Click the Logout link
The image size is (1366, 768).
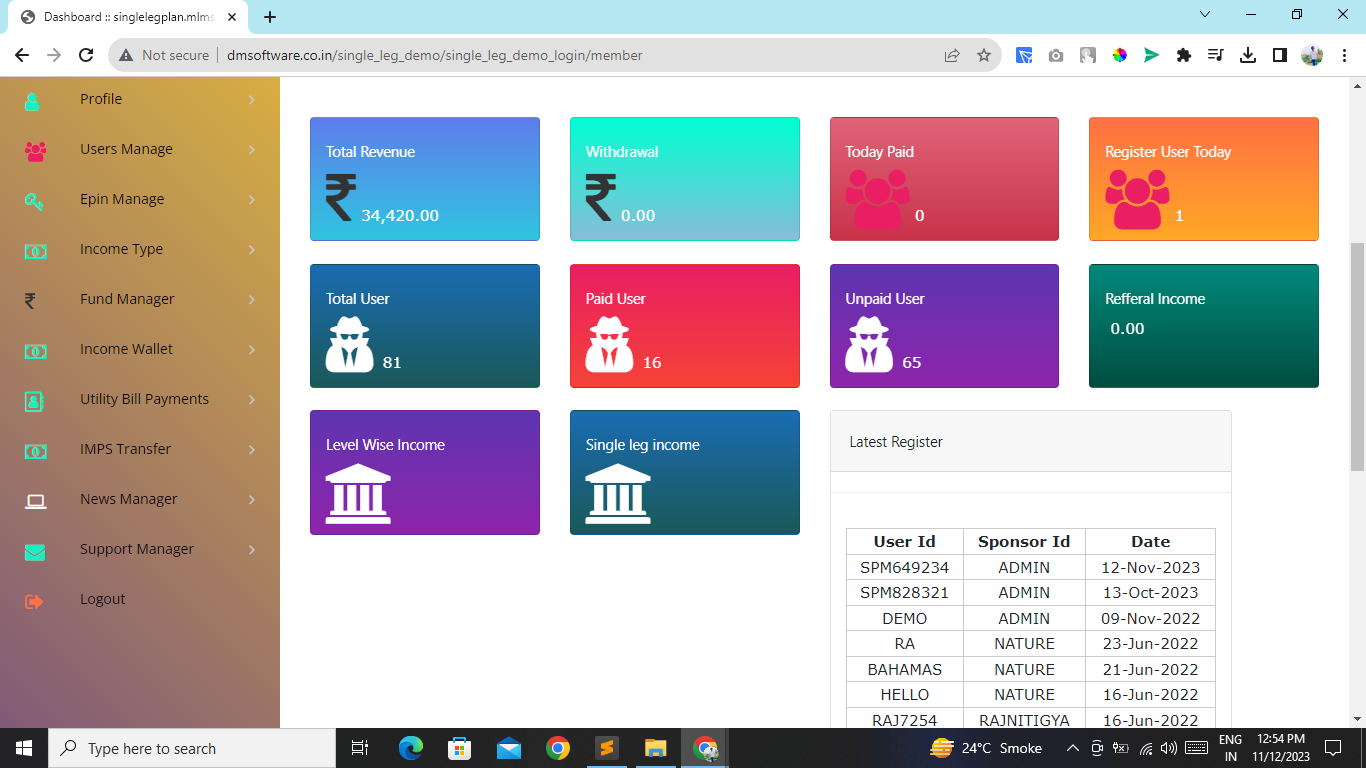point(102,599)
